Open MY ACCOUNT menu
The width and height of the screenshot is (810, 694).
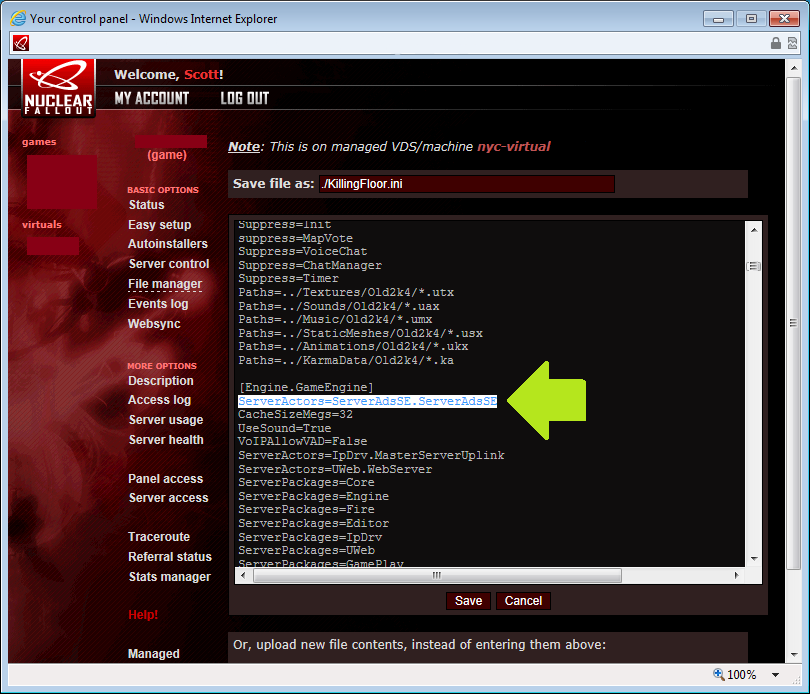click(x=151, y=98)
